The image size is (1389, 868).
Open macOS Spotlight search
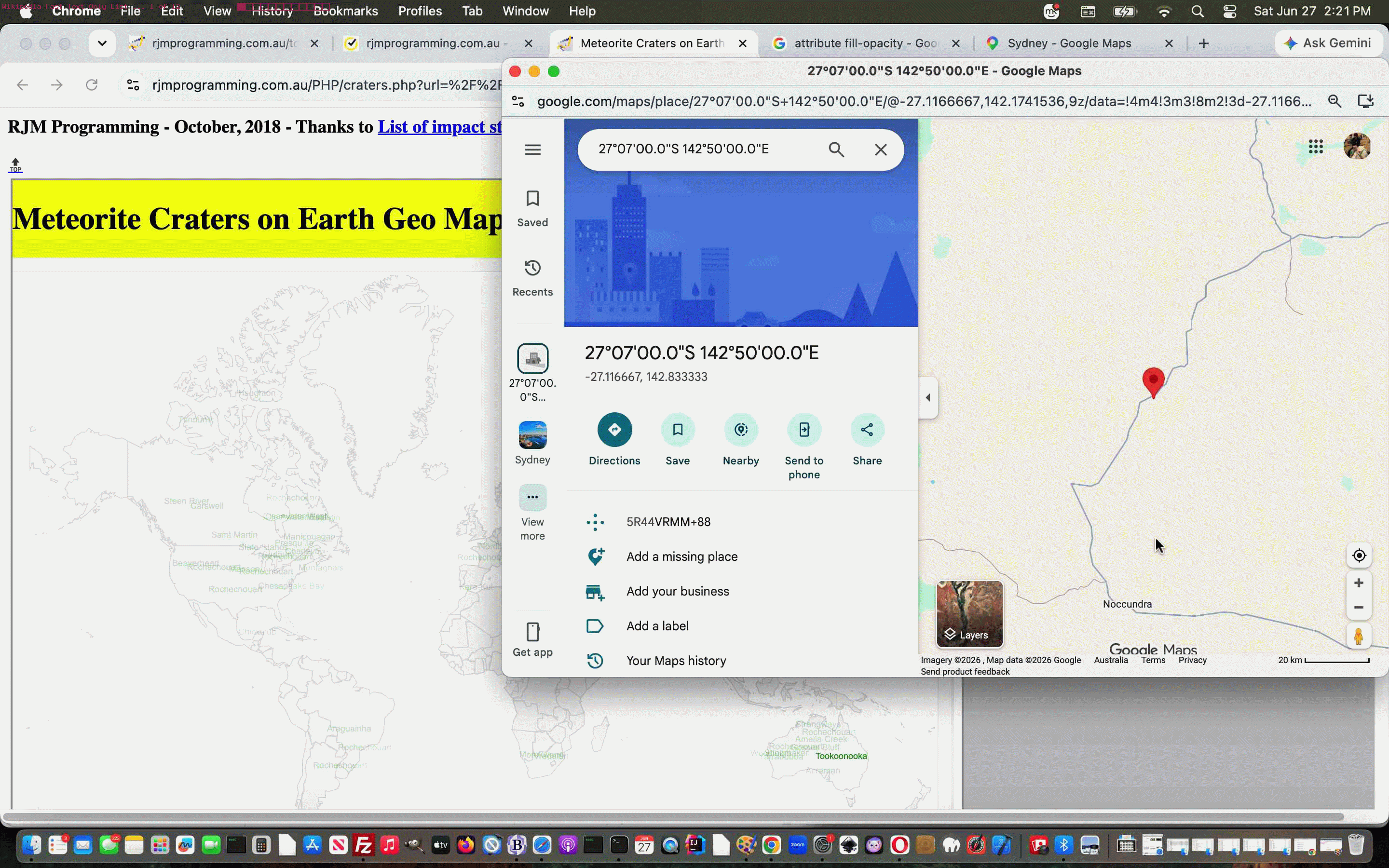pyautogui.click(x=1197, y=11)
